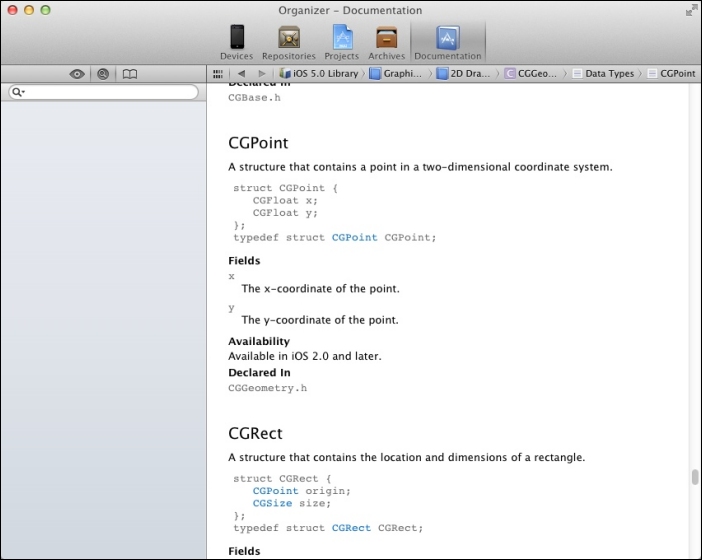
Task: Go back with the left arrow
Action: pyautogui.click(x=242, y=73)
